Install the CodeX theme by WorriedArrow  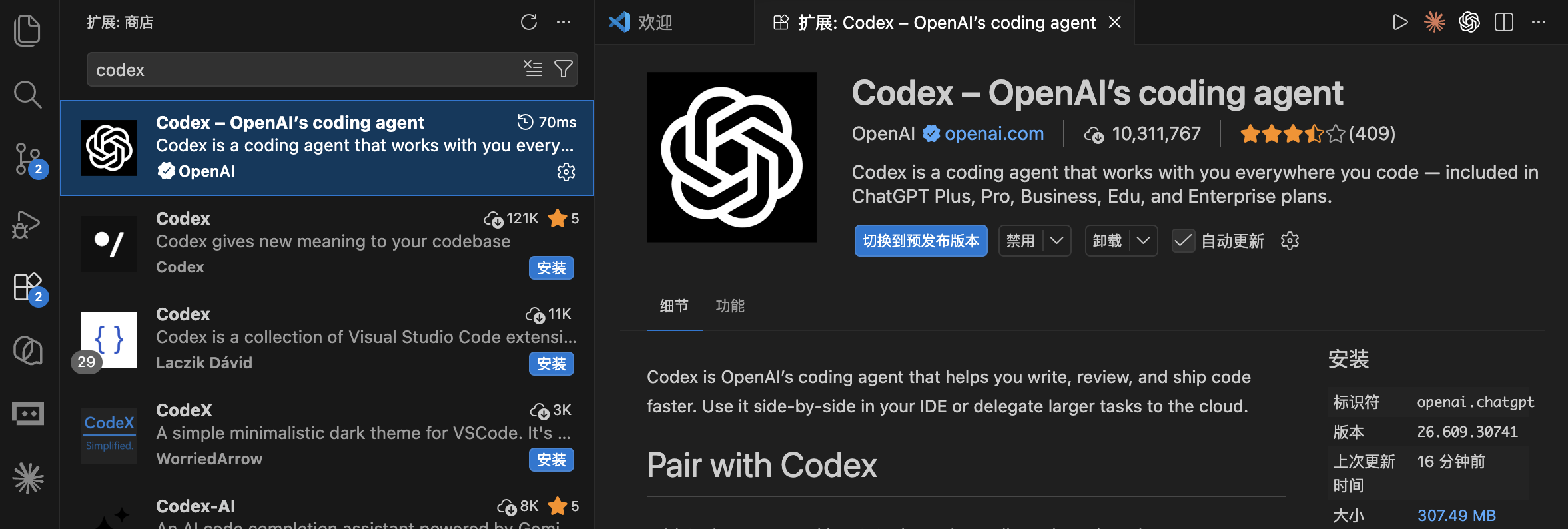(551, 460)
